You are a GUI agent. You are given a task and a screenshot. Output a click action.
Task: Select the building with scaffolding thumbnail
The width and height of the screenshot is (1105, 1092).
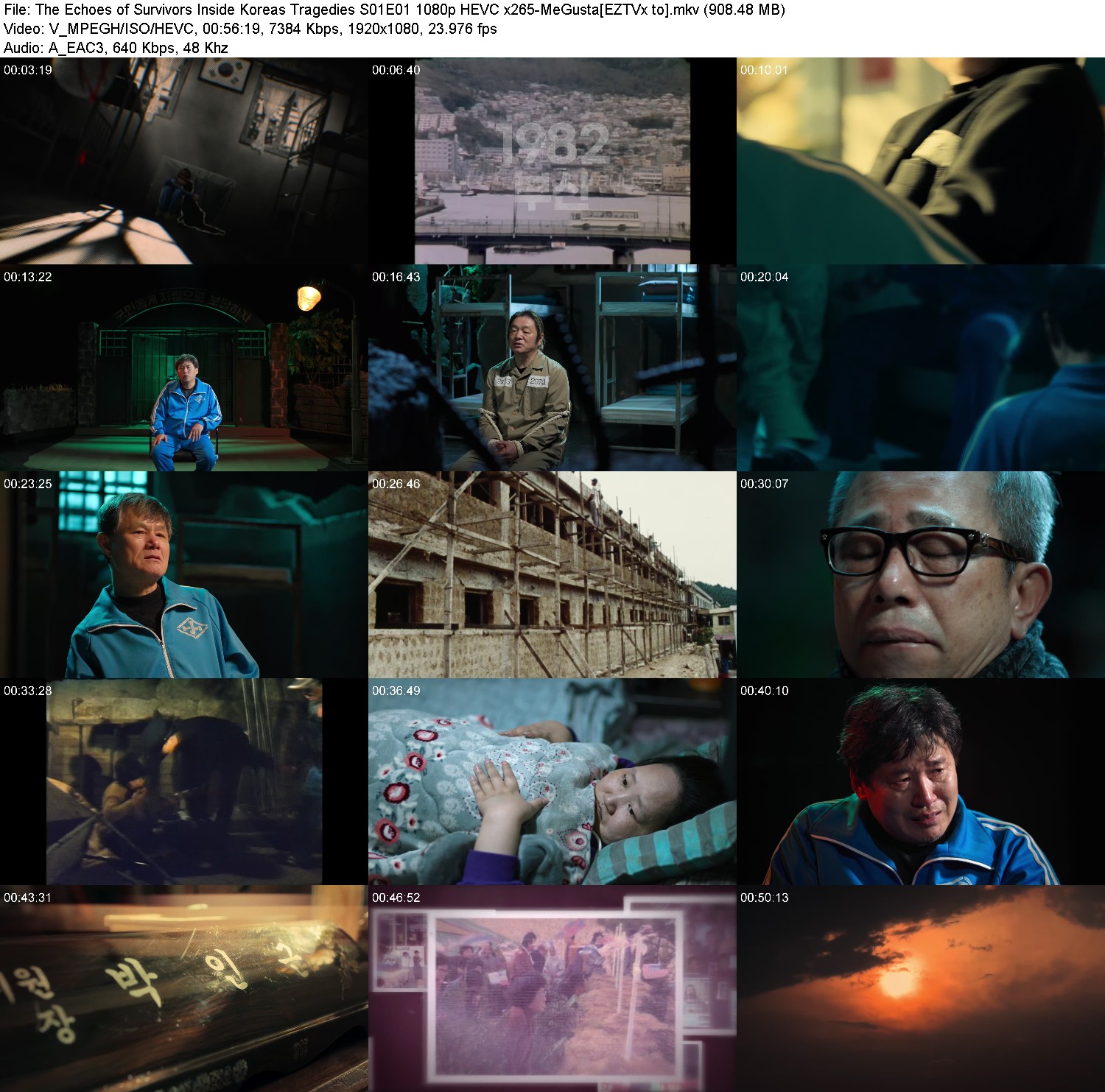[x=552, y=574]
